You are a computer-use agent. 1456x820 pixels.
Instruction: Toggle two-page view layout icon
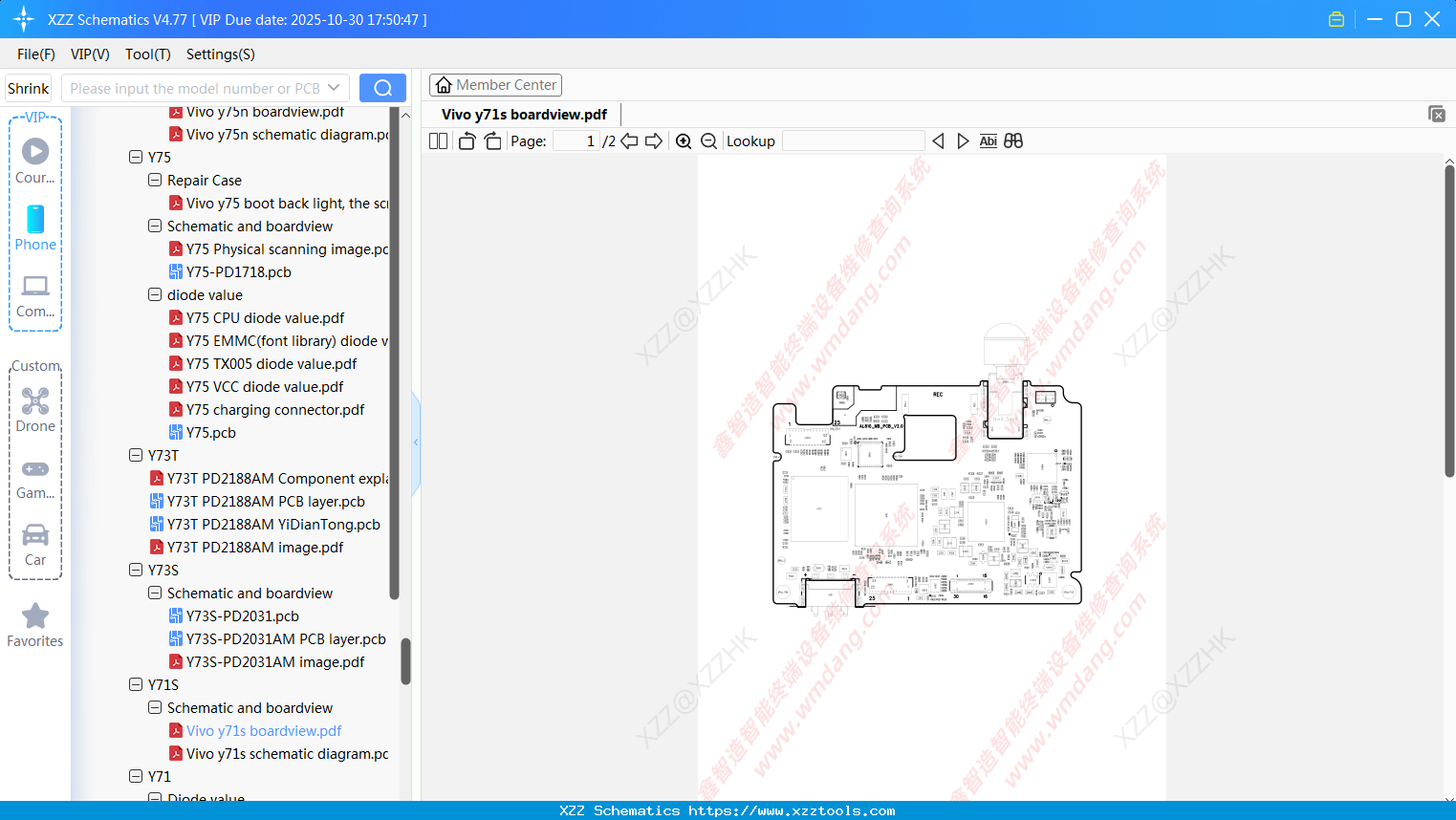439,141
